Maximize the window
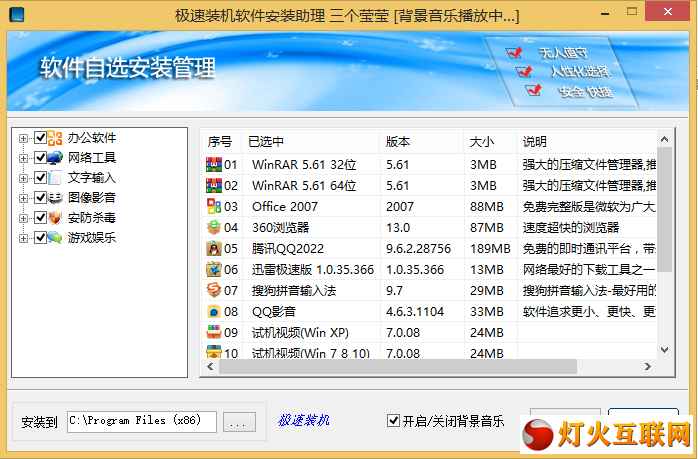Viewport: 698px width, 459px height. pyautogui.click(x=632, y=12)
